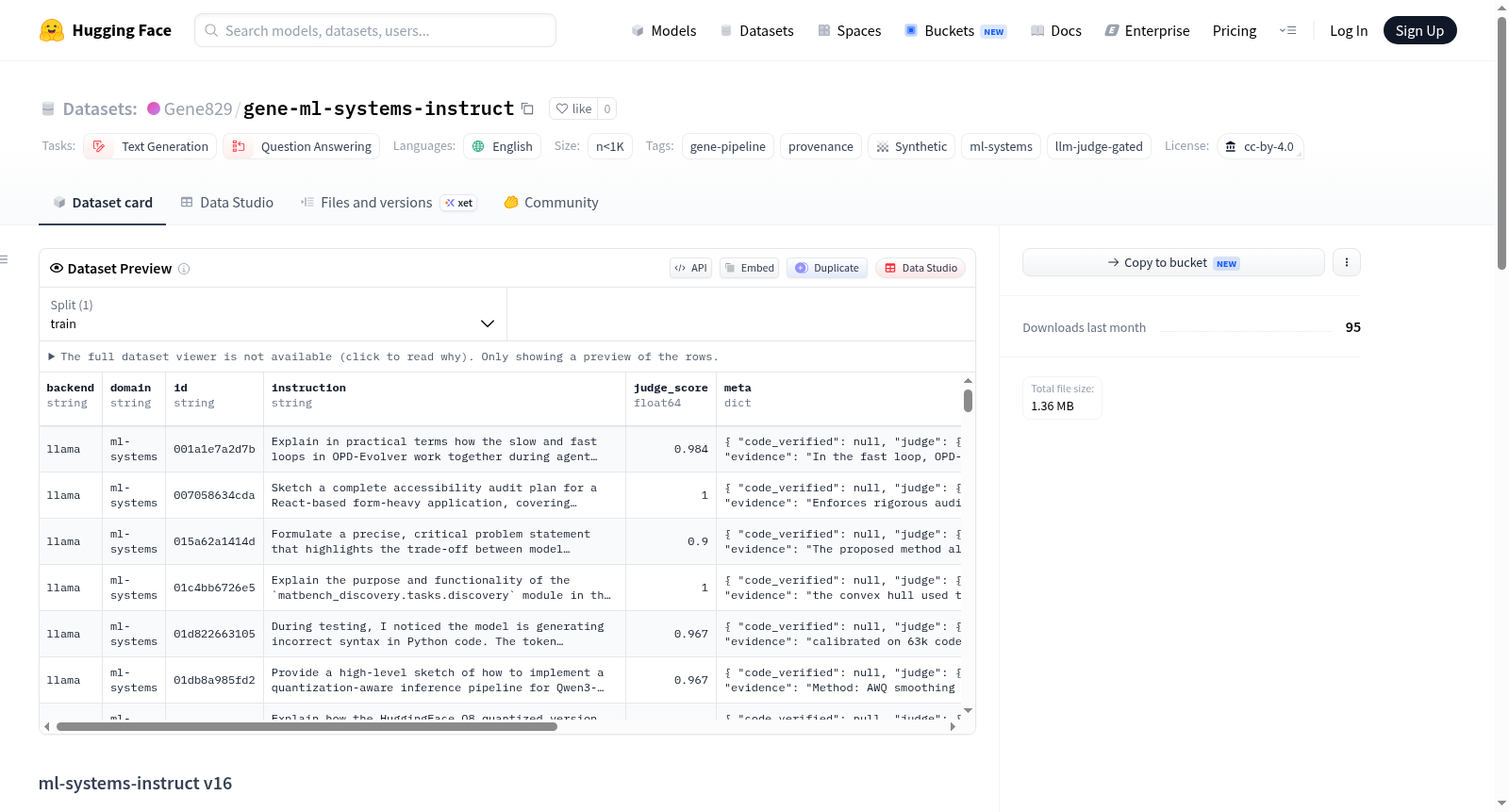Click the page vertical scrollbar
1509x812 pixels.
pos(1501,141)
